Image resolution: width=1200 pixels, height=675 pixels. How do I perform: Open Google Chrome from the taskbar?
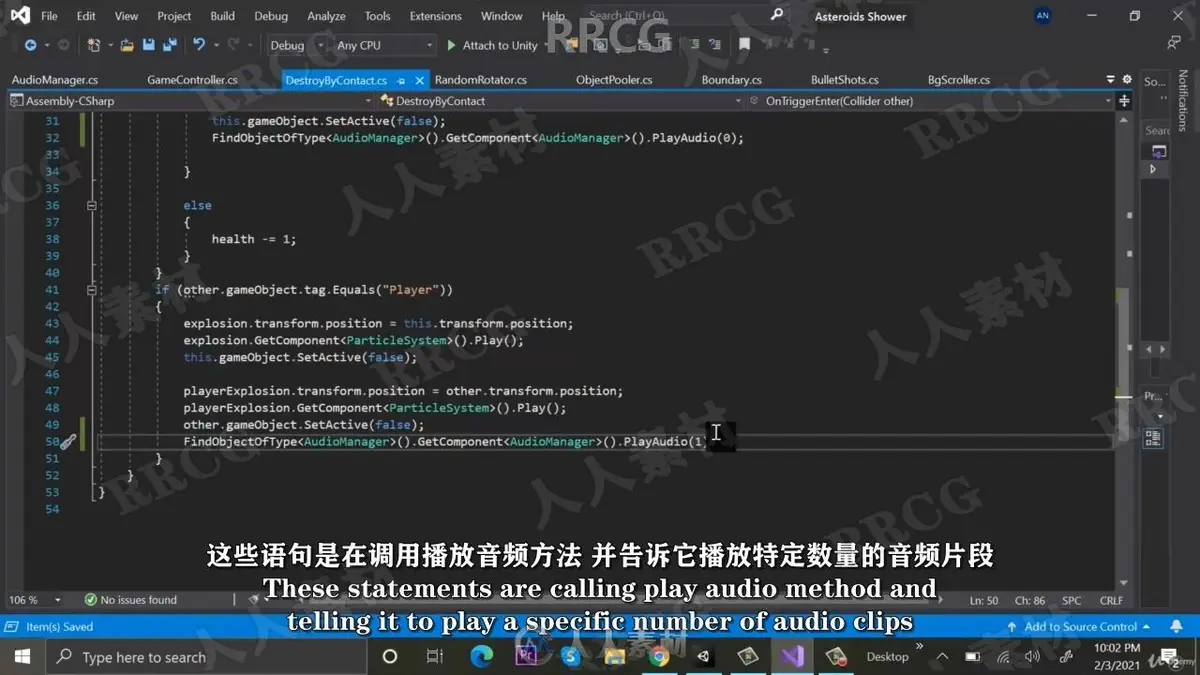(x=659, y=657)
